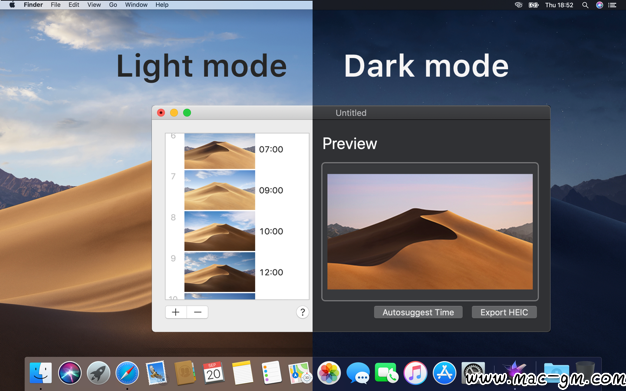Screen dimensions: 626x391
Task: Open System Preferences gear in Dock
Action: click(473, 373)
